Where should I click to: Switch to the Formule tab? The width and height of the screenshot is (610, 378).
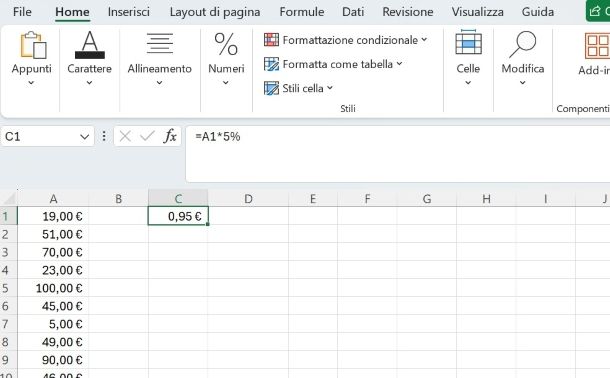click(302, 12)
